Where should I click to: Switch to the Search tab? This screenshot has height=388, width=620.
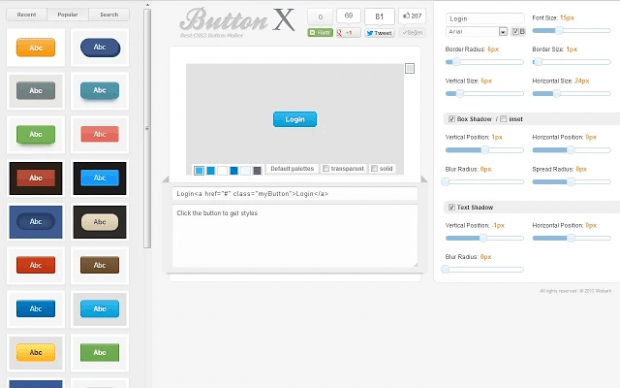(109, 15)
